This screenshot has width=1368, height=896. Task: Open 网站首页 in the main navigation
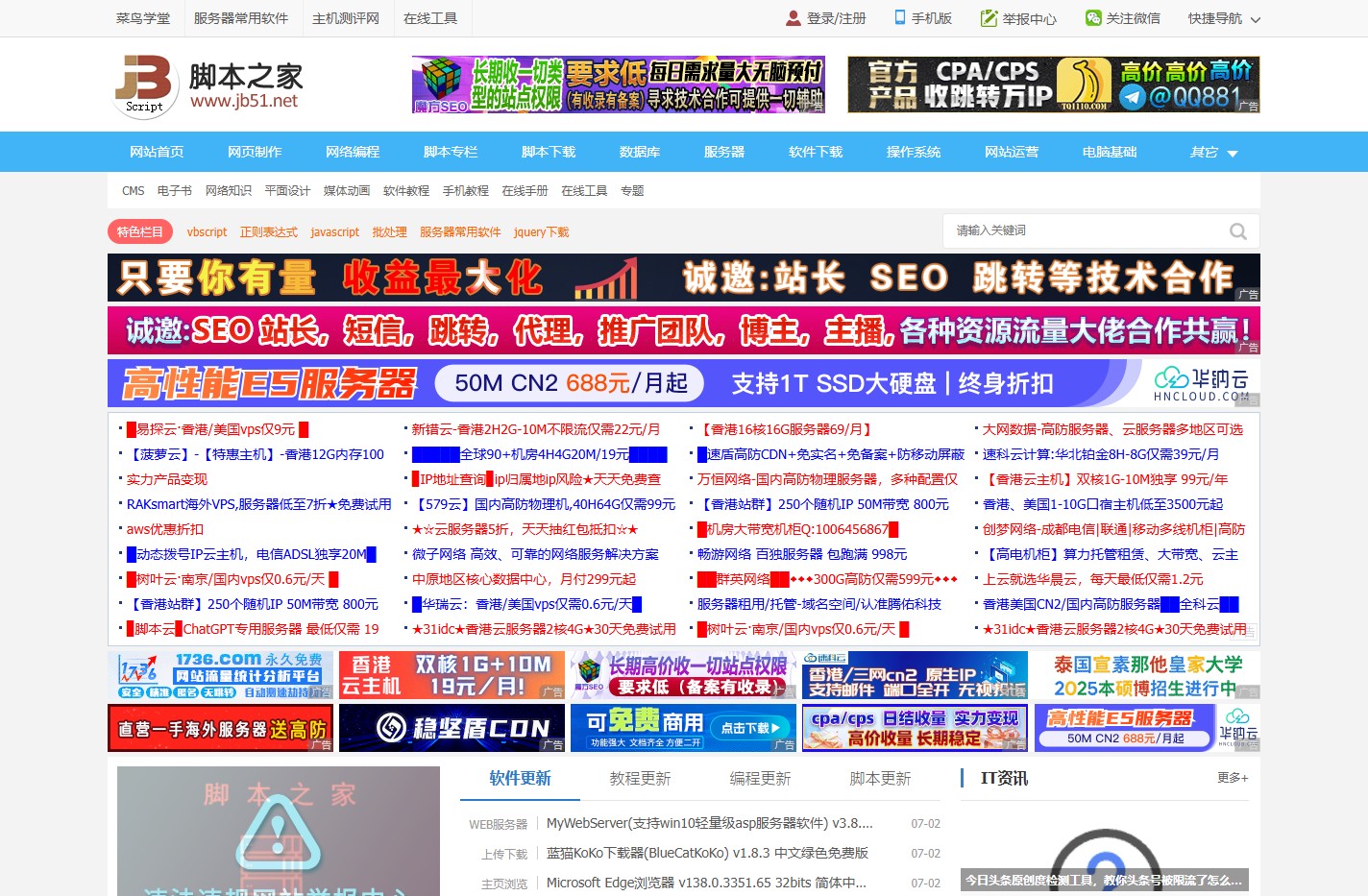157,152
